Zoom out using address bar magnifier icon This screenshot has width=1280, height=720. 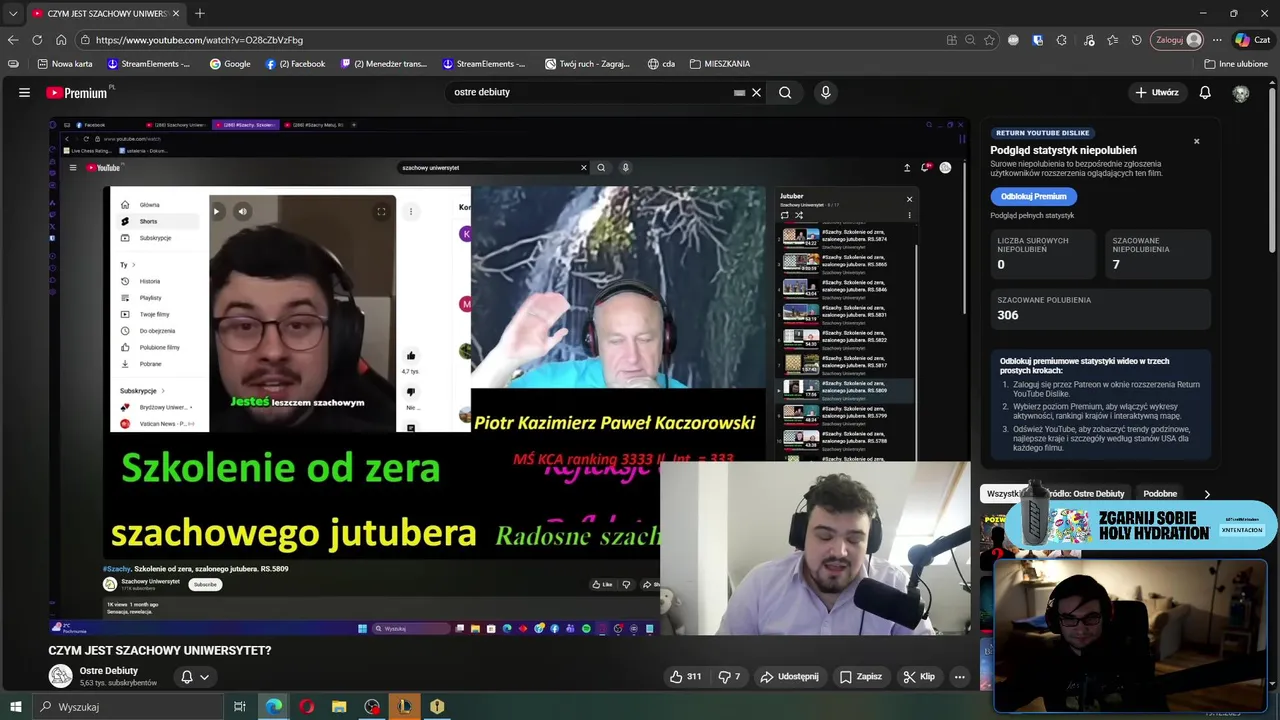tap(970, 40)
